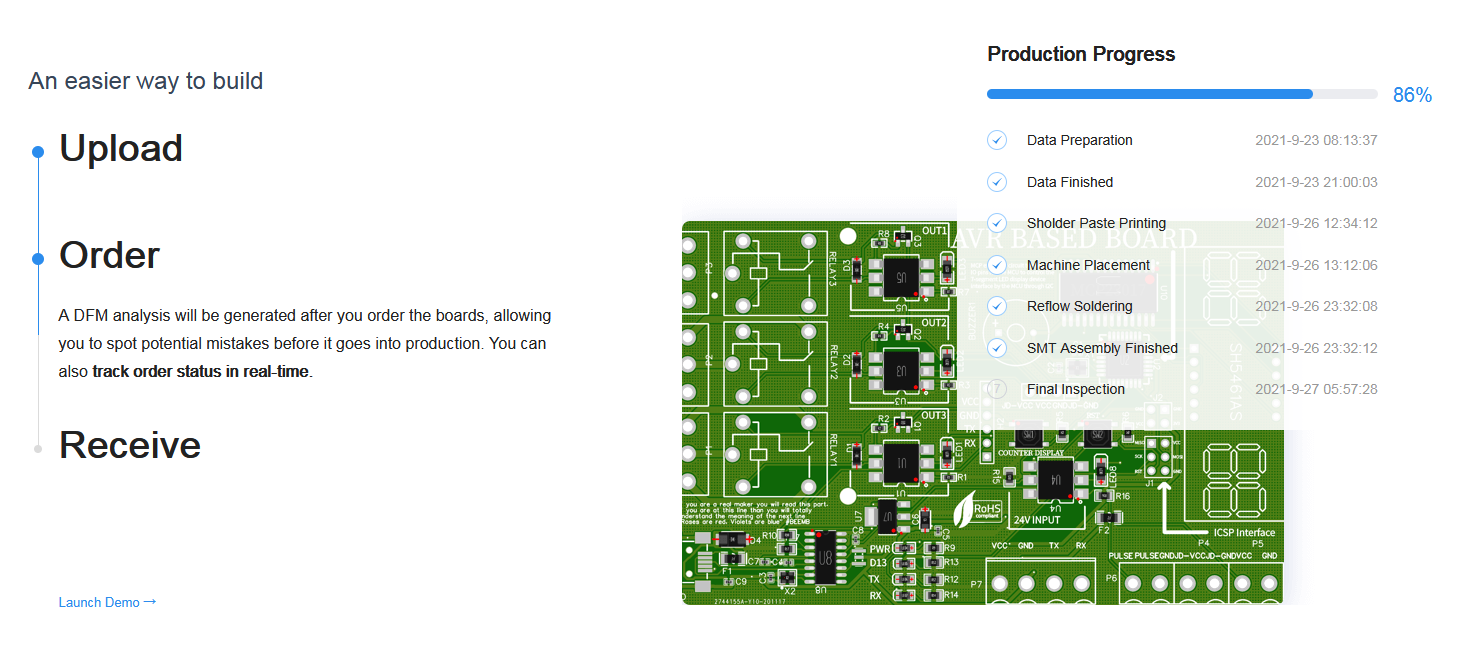
Task: Click the Final Inspection label
Action: coord(1076,389)
